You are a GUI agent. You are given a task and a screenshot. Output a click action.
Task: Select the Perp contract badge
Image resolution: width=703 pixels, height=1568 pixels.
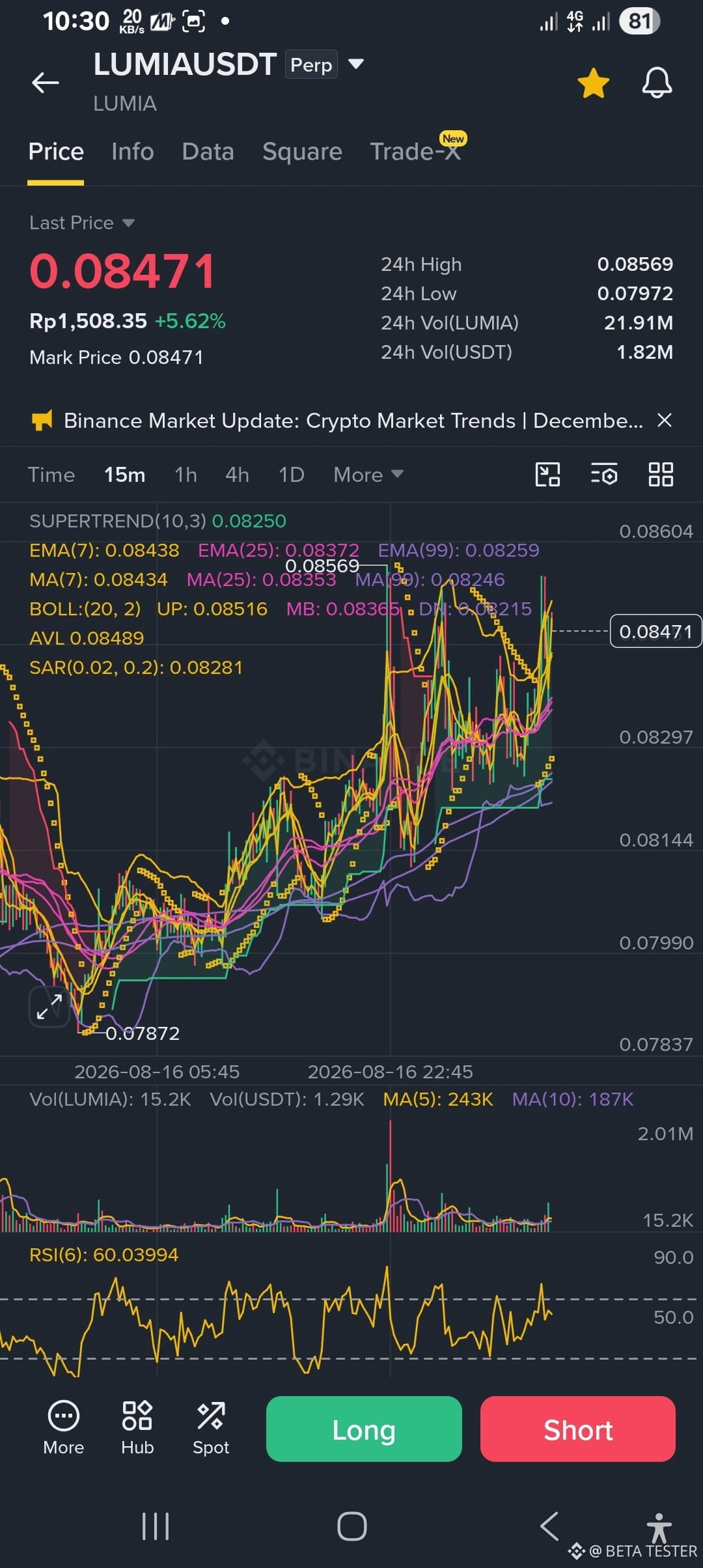pyautogui.click(x=311, y=64)
